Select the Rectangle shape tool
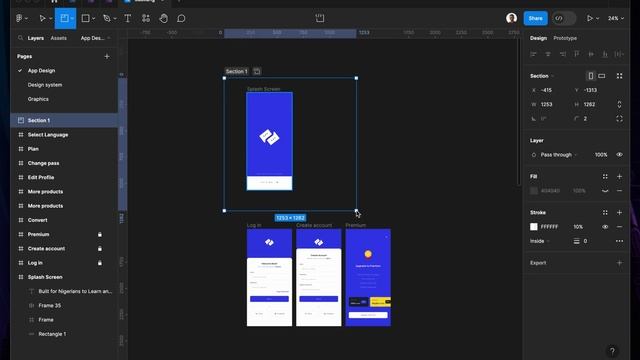 coord(85,18)
